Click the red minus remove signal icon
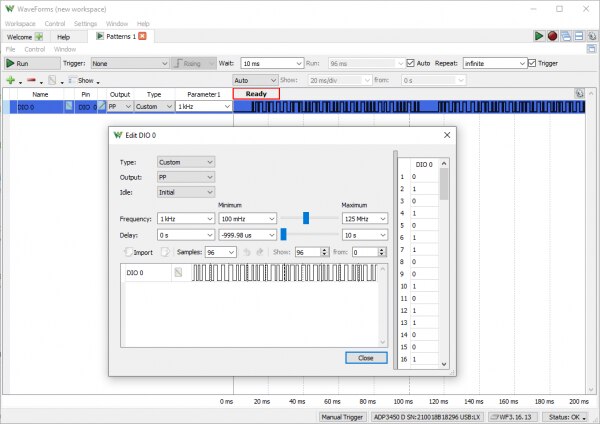The height and width of the screenshot is (424, 600). pyautogui.click(x=32, y=80)
